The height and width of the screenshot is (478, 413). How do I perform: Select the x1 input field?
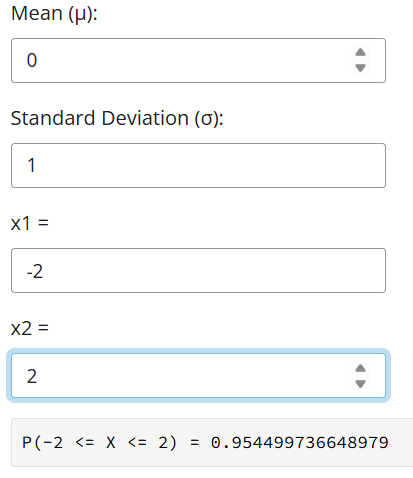coord(198,270)
